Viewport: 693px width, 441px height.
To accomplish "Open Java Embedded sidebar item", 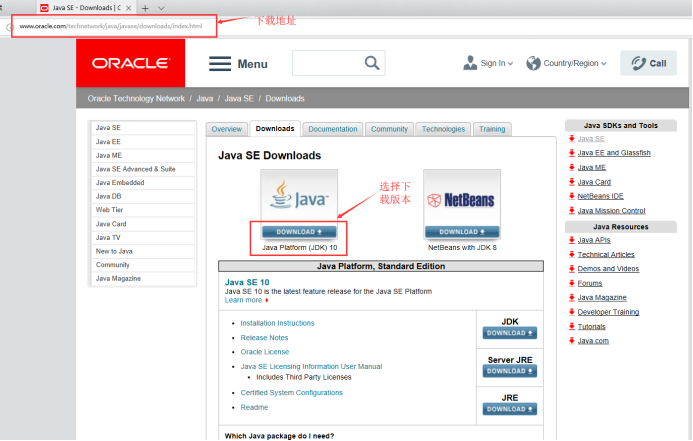I will [143, 183].
